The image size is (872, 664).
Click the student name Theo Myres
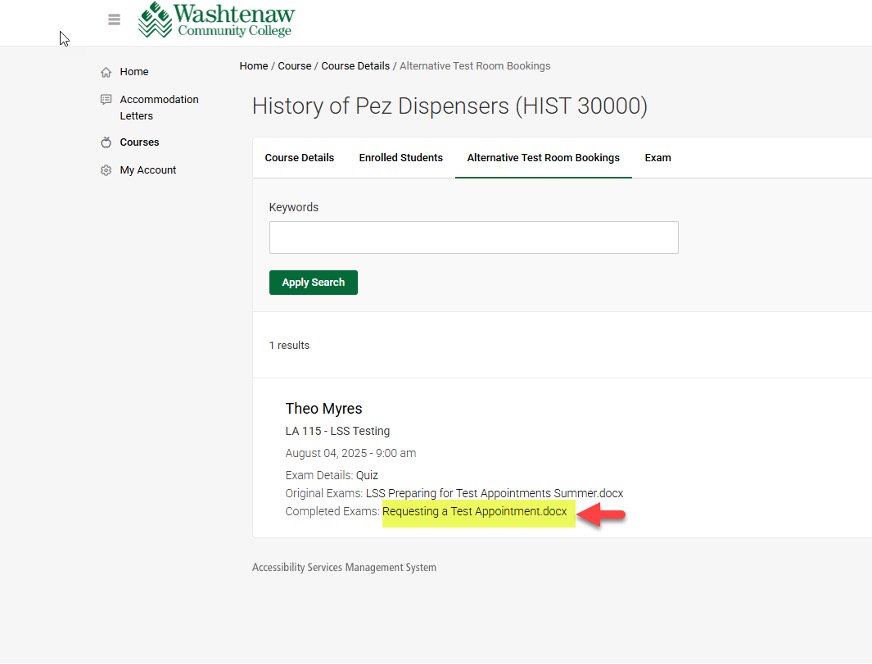point(324,409)
